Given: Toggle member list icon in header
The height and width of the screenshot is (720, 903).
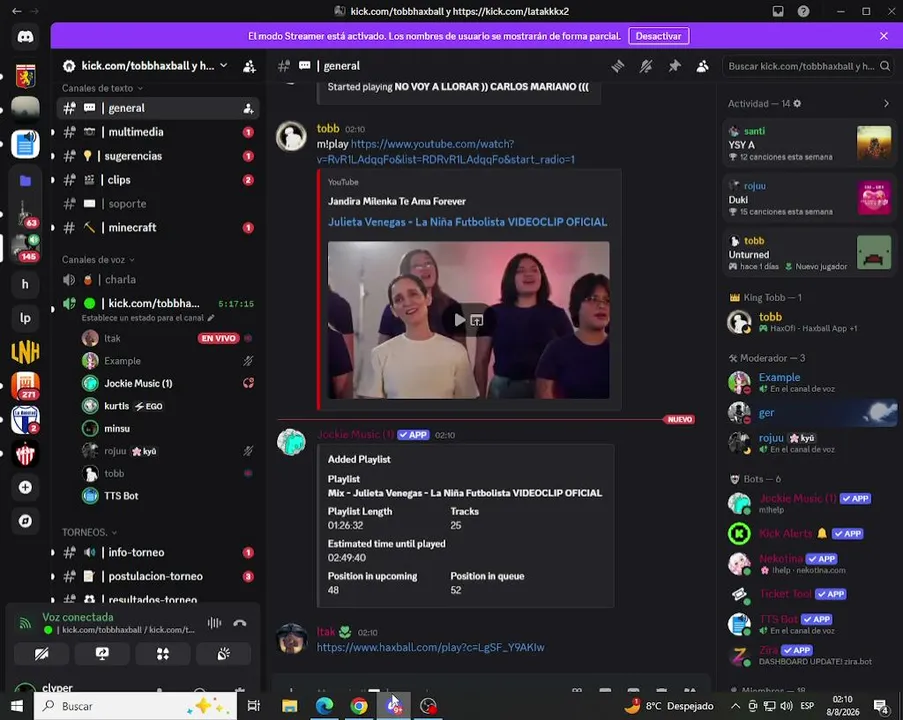Looking at the screenshot, I should [x=703, y=66].
